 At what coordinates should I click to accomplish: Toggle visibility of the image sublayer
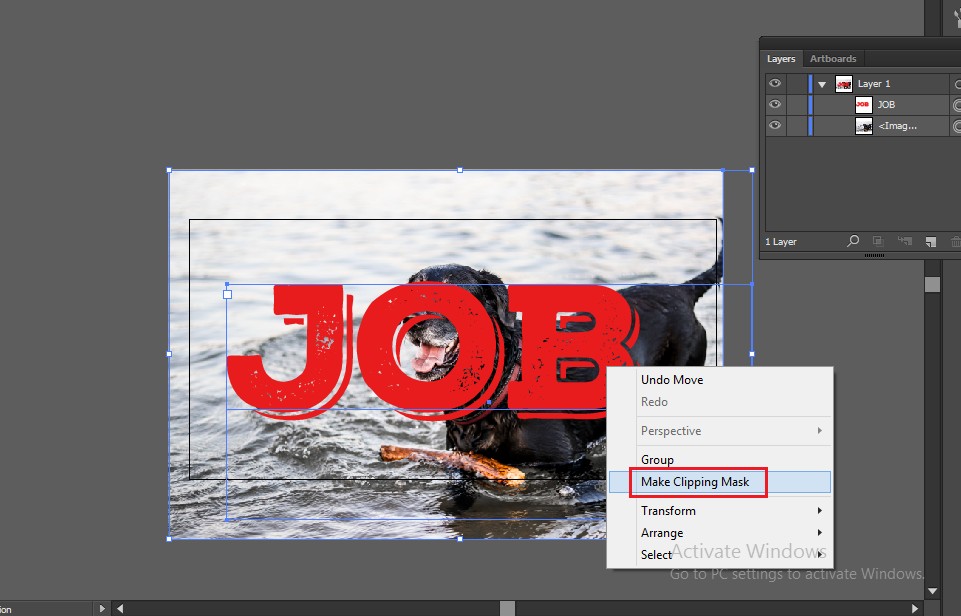[x=775, y=126]
